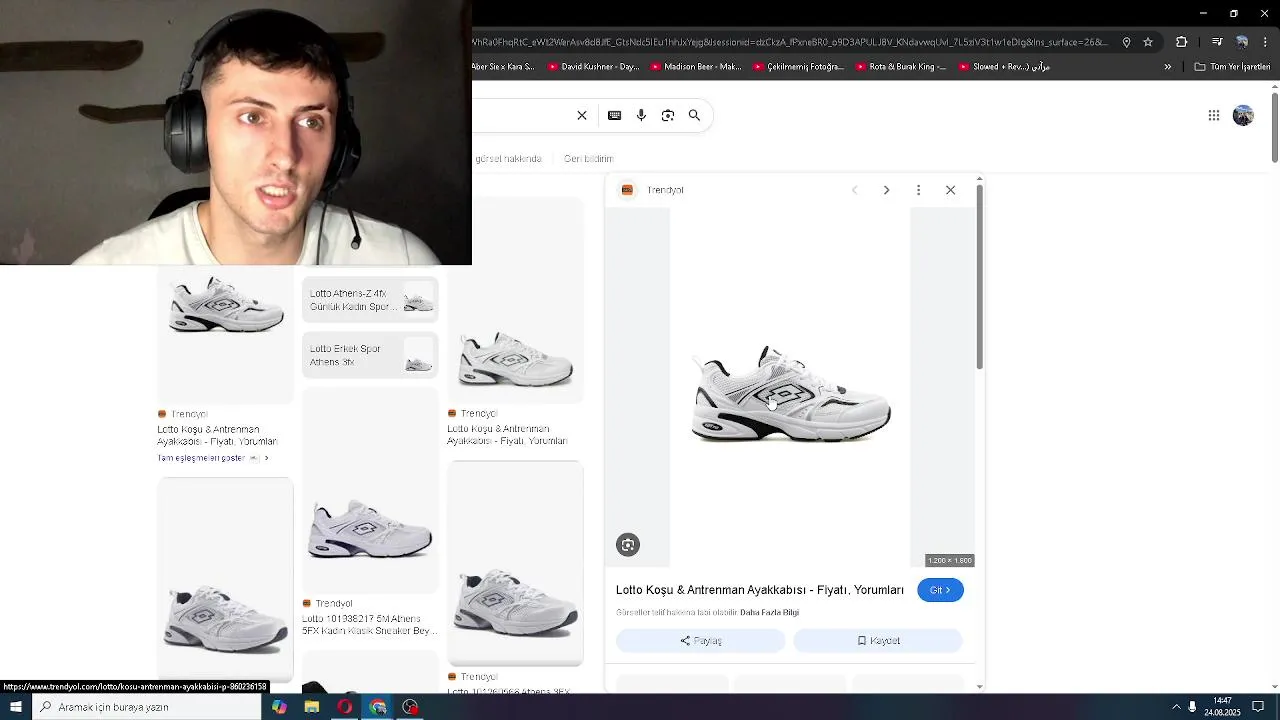Open the 'Aber Sie x Kara S...' bookmark

tap(503, 67)
